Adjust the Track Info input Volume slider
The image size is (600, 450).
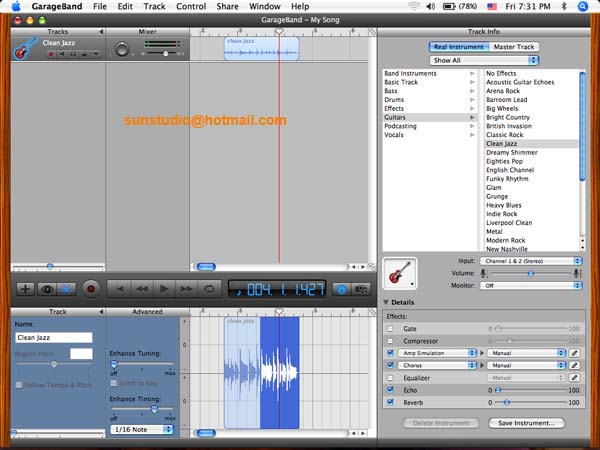[x=531, y=274]
